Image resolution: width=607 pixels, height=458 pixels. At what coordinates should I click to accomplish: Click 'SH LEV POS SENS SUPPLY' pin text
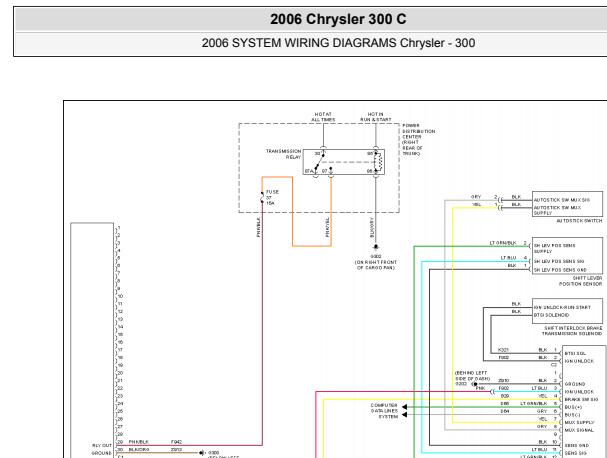554,248
